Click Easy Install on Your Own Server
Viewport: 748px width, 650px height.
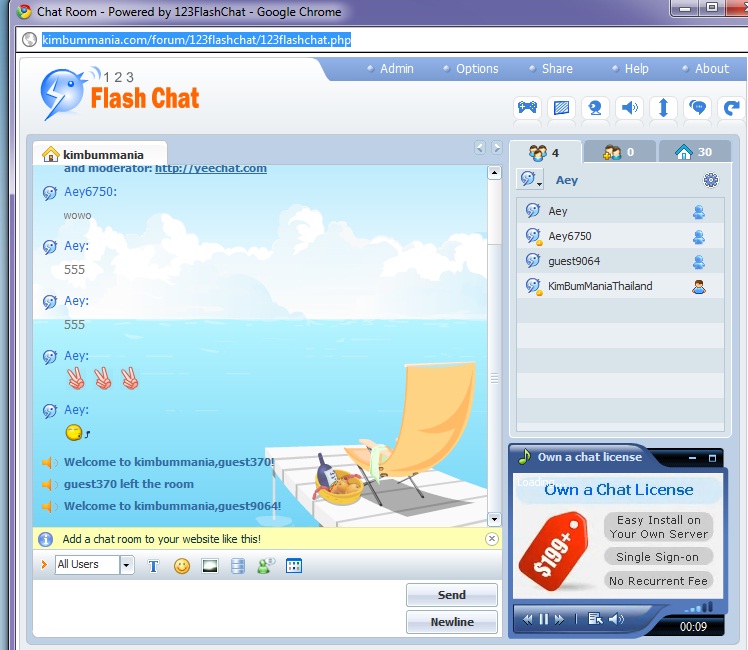pyautogui.click(x=658, y=526)
